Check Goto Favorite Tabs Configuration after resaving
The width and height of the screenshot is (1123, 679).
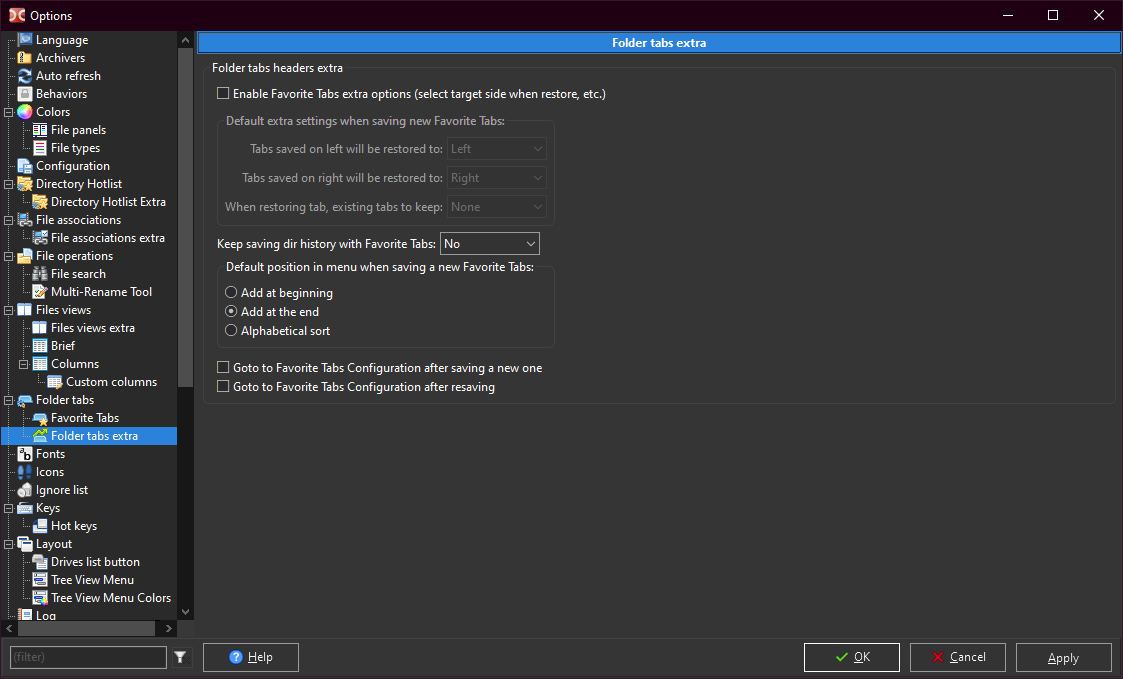(x=223, y=386)
